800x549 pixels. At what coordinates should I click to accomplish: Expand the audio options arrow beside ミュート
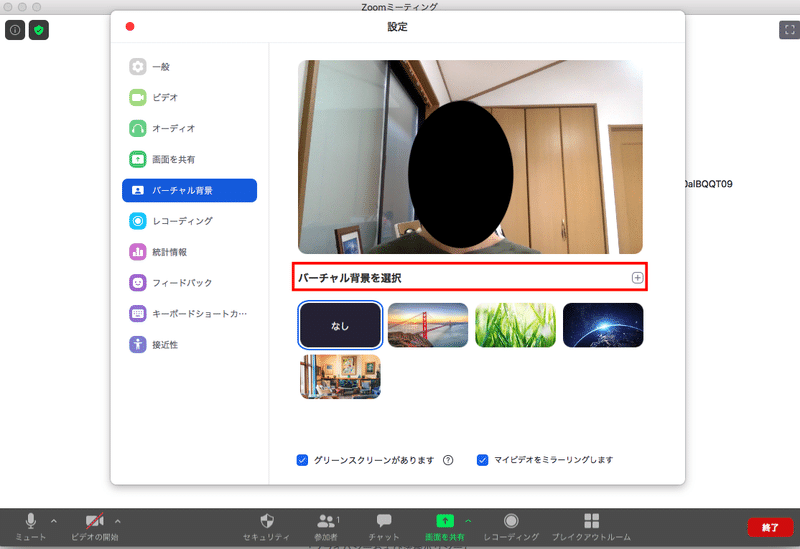54,521
